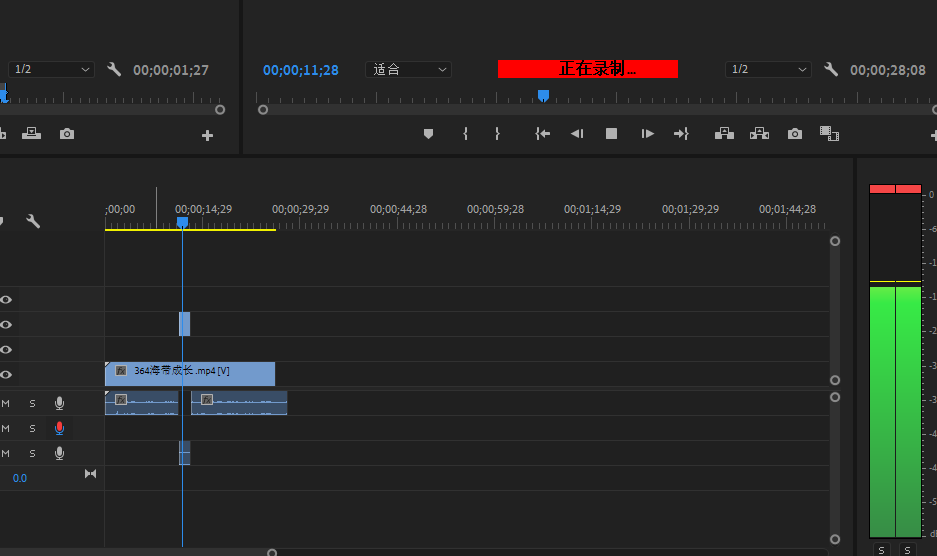Step back one frame
The height and width of the screenshot is (556, 937).
coord(577,134)
